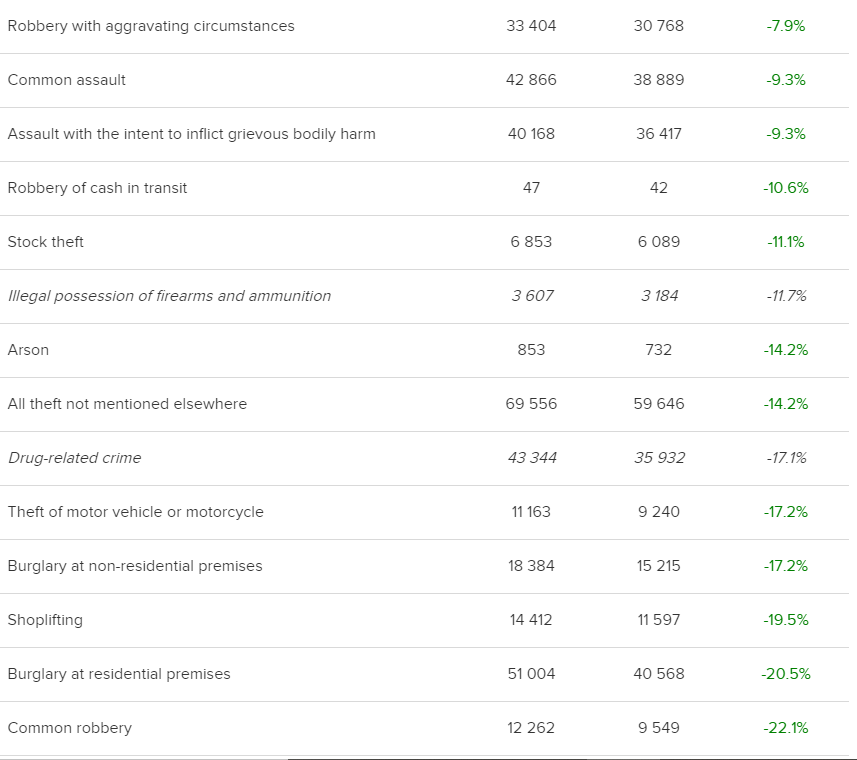Click "Burglary at non-residential premises" label

pos(135,566)
